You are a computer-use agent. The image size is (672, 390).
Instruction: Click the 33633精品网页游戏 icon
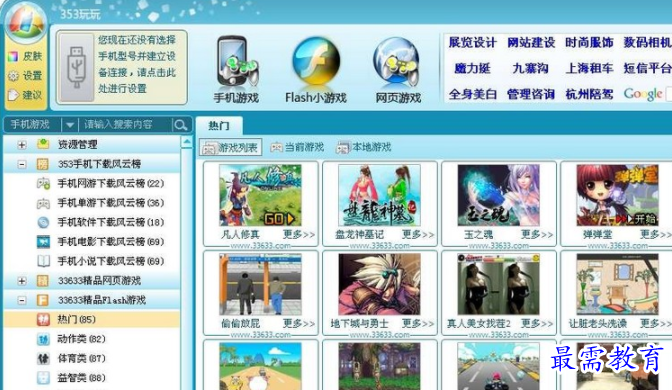(x=42, y=281)
